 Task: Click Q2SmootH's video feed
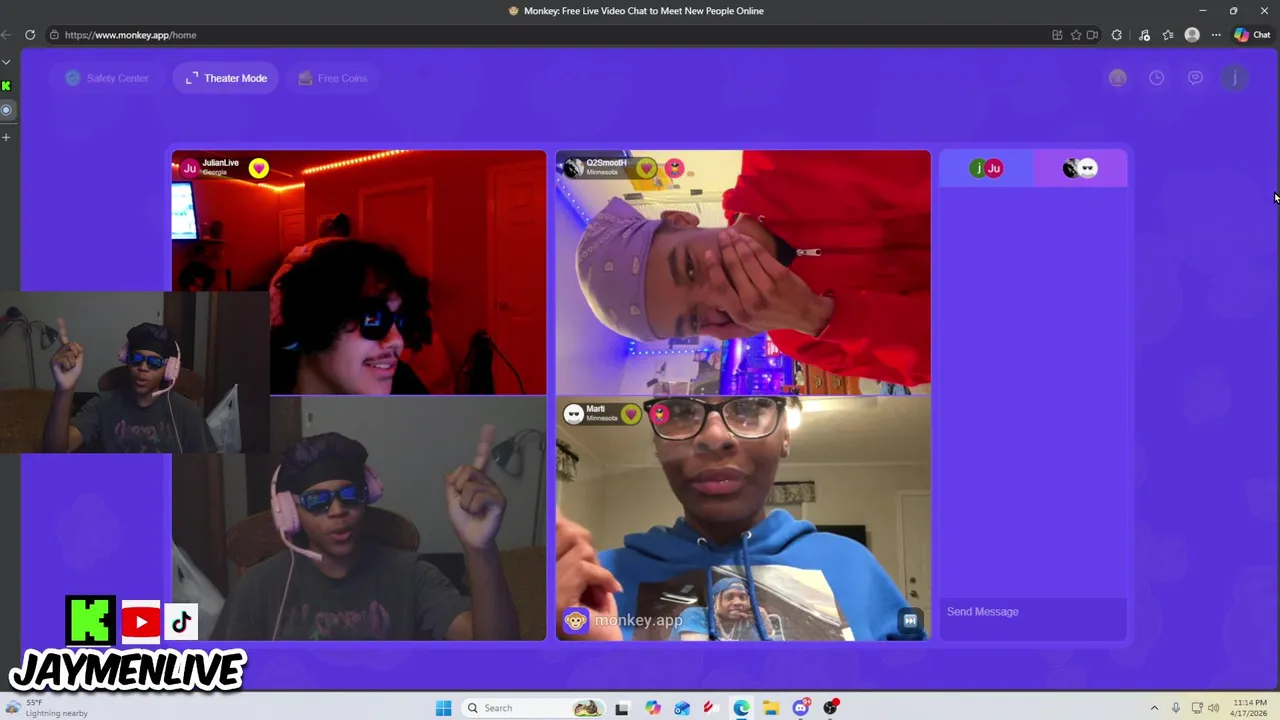(x=743, y=272)
